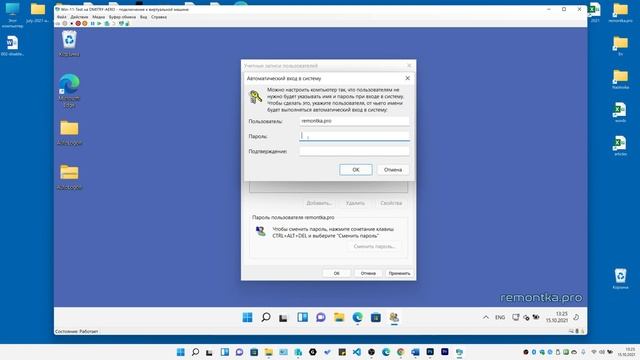Open the Справка menu

(159, 17)
